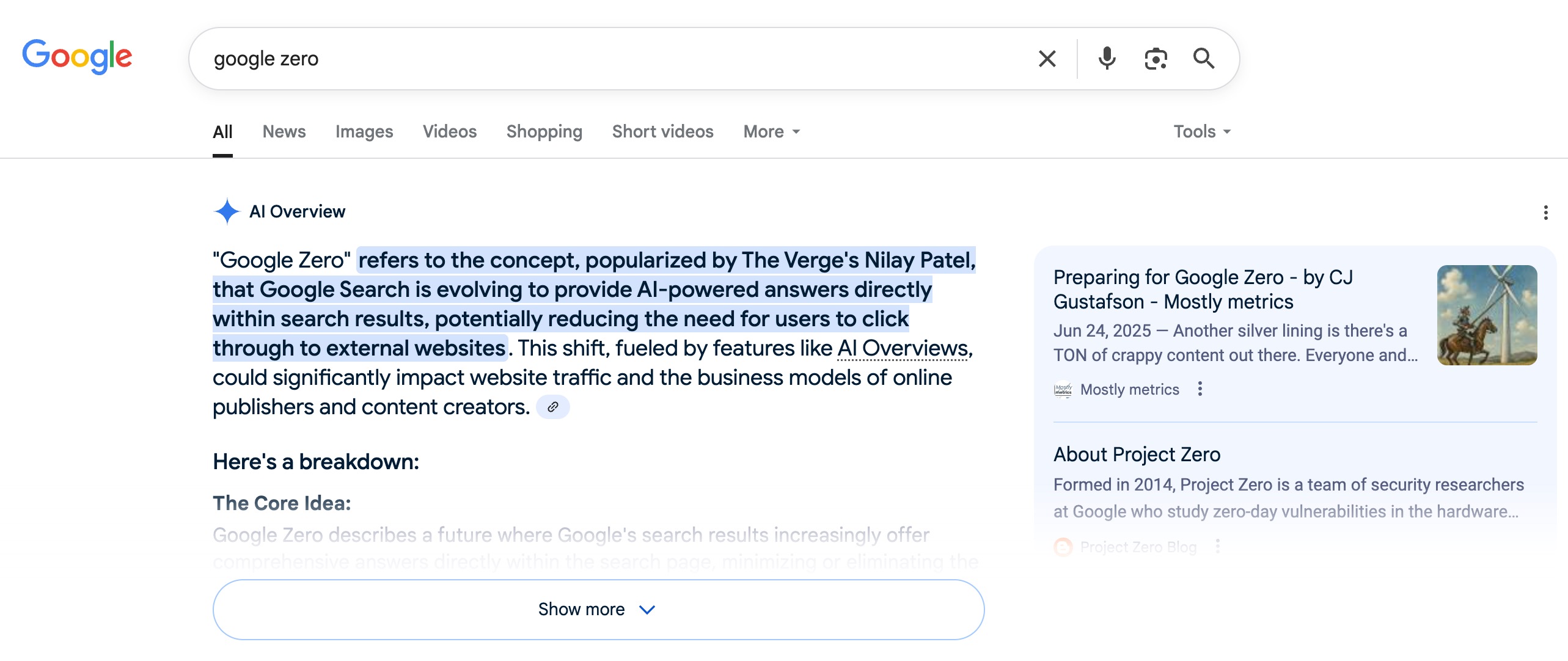Click the Project Zero Blog source name
Image resolution: width=1568 pixels, height=661 pixels.
click(x=1138, y=547)
